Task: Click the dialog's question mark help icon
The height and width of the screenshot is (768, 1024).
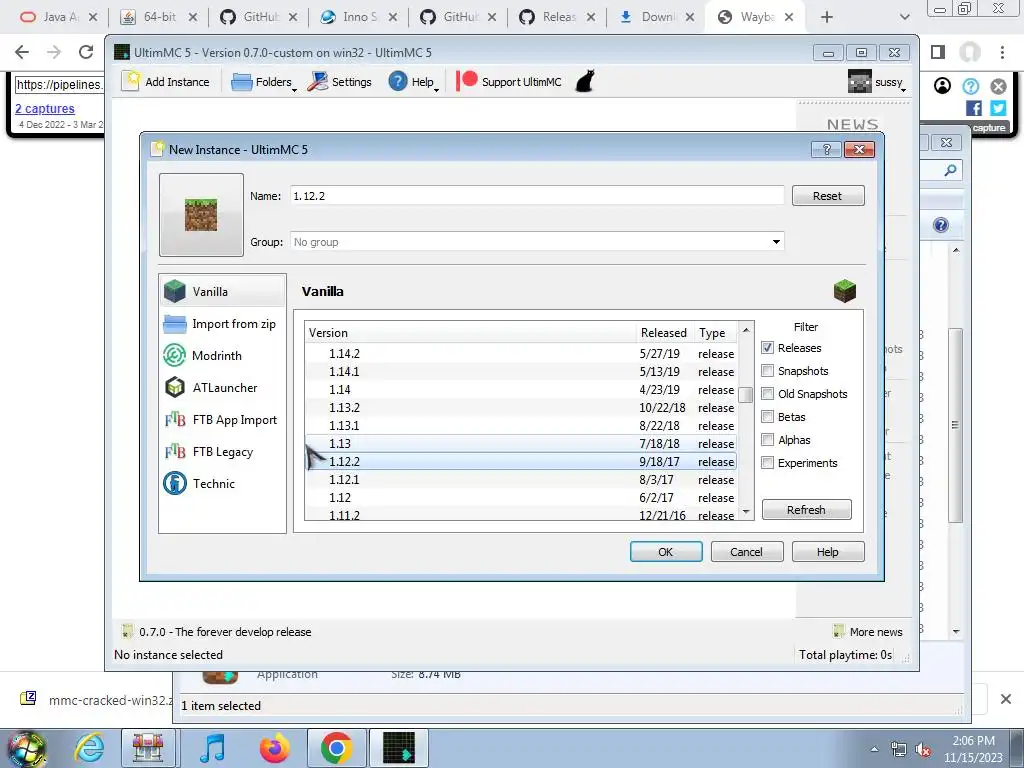Action: click(x=826, y=150)
